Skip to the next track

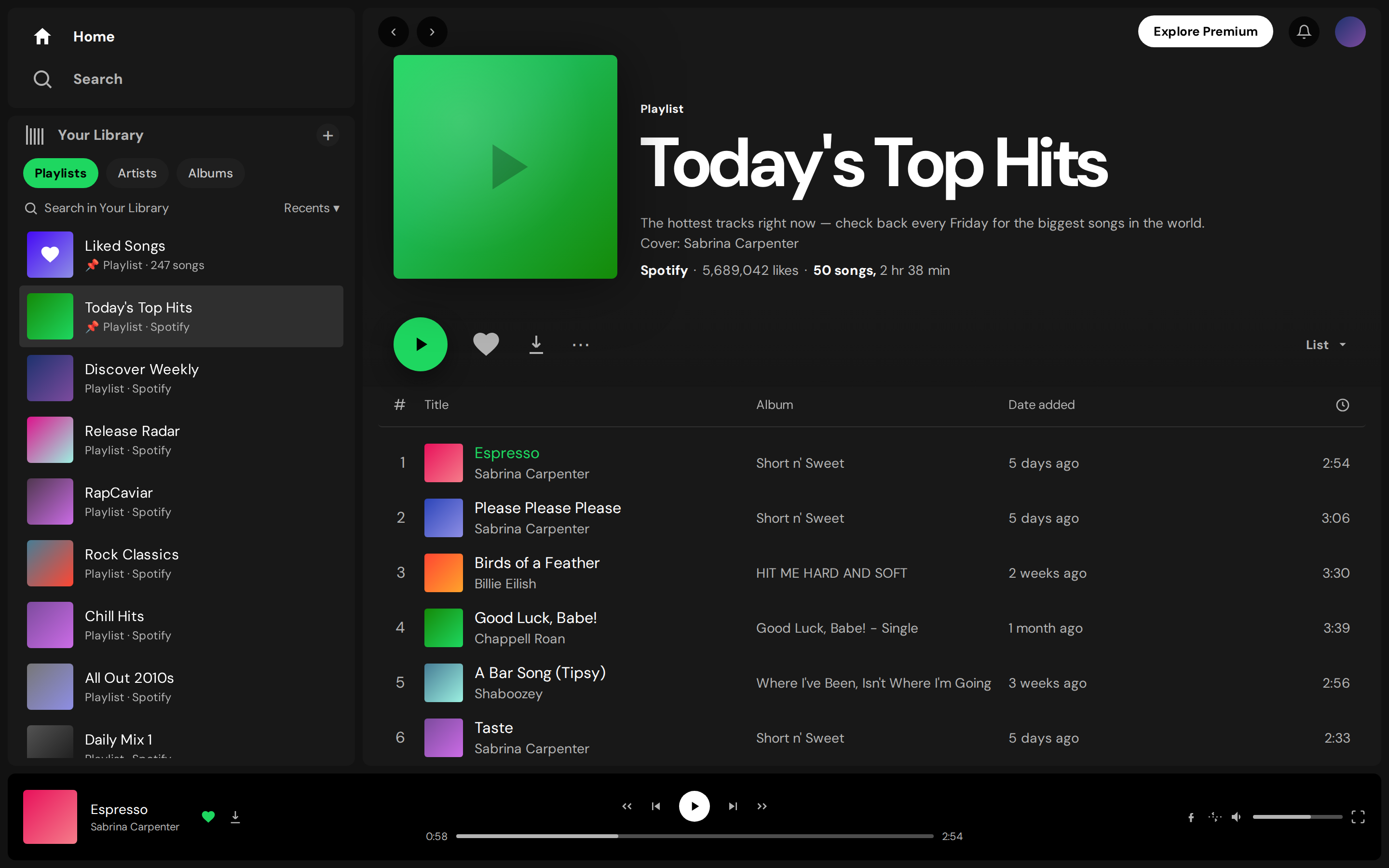click(733, 806)
